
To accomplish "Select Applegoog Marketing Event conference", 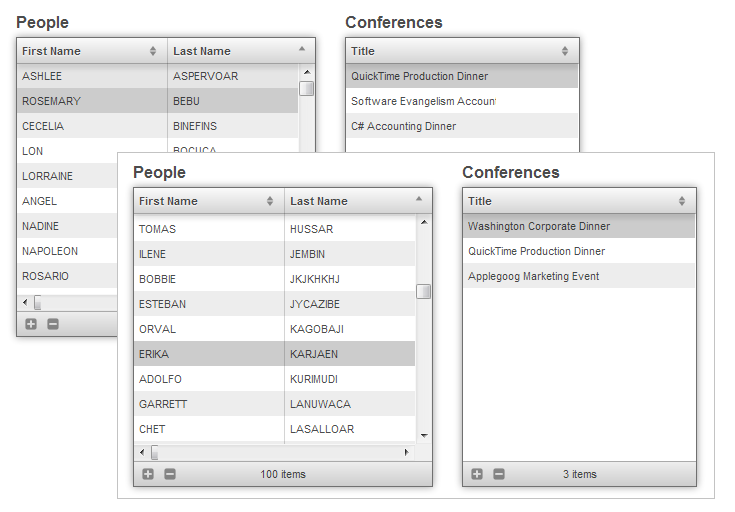I will [578, 276].
